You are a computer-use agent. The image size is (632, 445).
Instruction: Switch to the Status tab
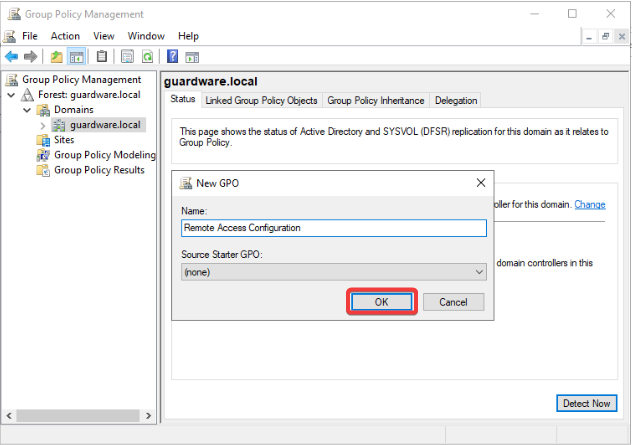(x=183, y=99)
